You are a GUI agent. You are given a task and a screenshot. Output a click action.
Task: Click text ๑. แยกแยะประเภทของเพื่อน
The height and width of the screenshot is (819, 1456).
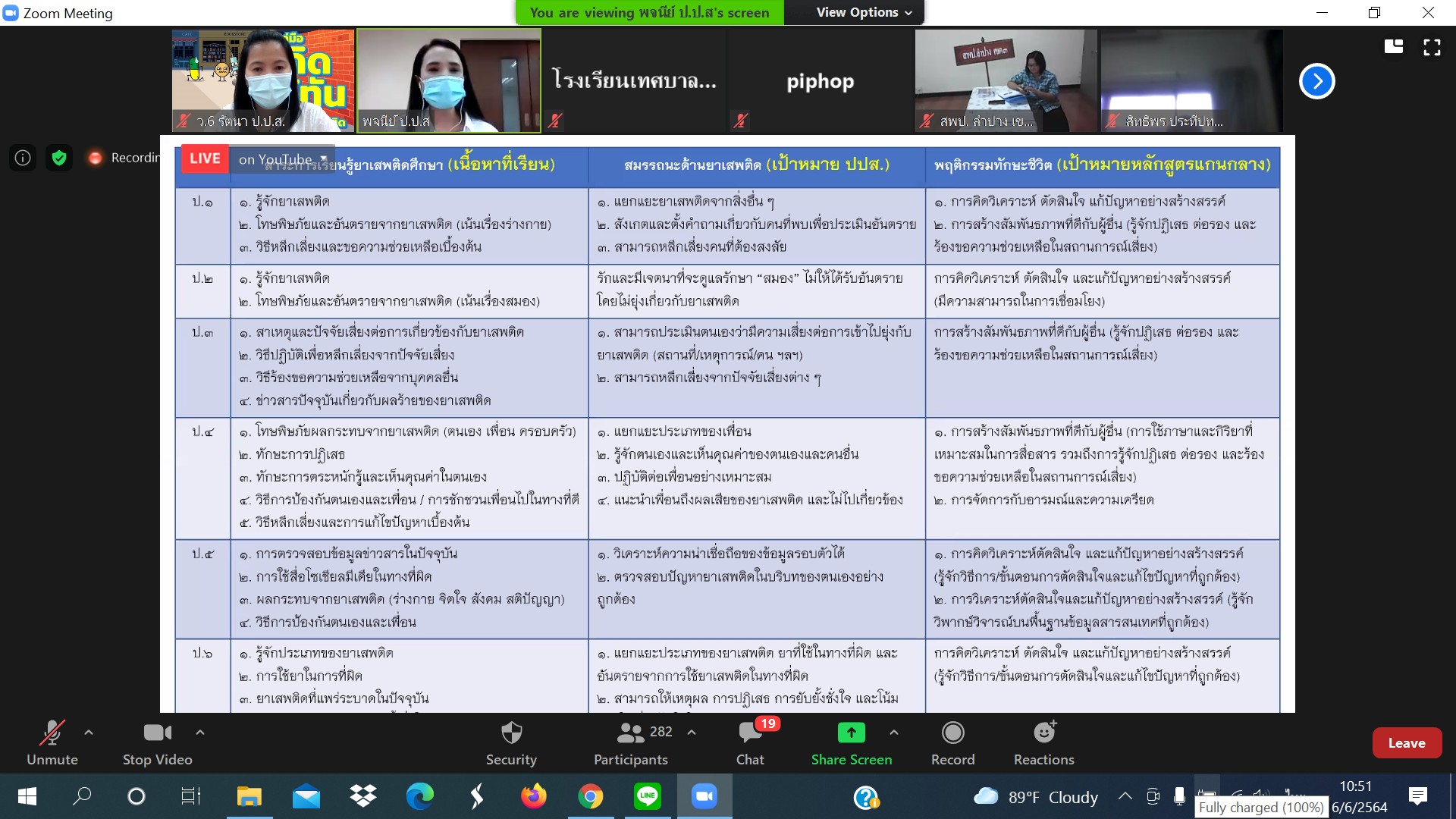point(674,431)
